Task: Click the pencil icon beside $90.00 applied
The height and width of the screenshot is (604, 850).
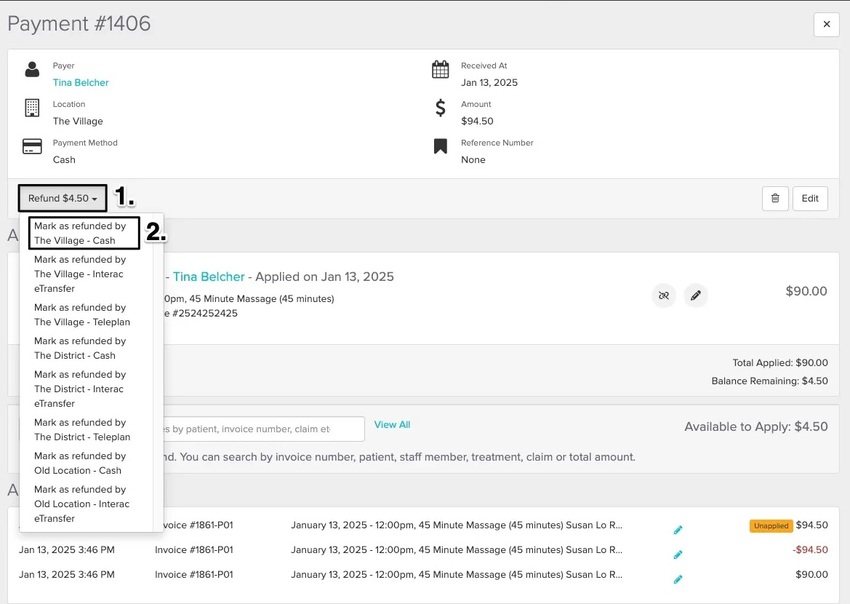Action: tap(696, 295)
